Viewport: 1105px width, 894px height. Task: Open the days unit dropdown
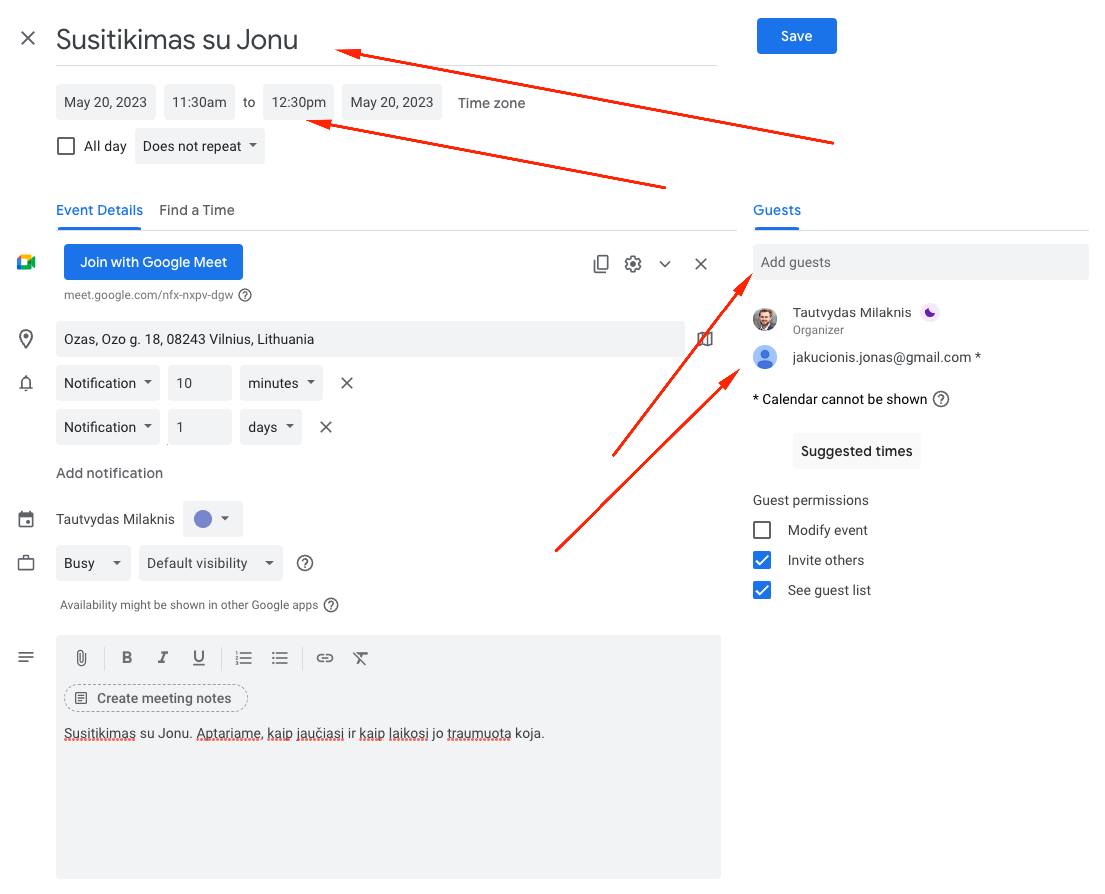[271, 427]
